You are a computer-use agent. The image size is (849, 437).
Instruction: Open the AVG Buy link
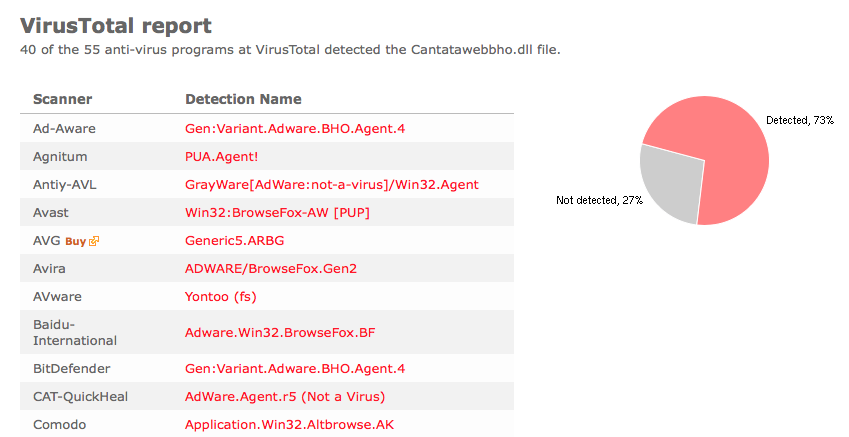click(x=75, y=242)
